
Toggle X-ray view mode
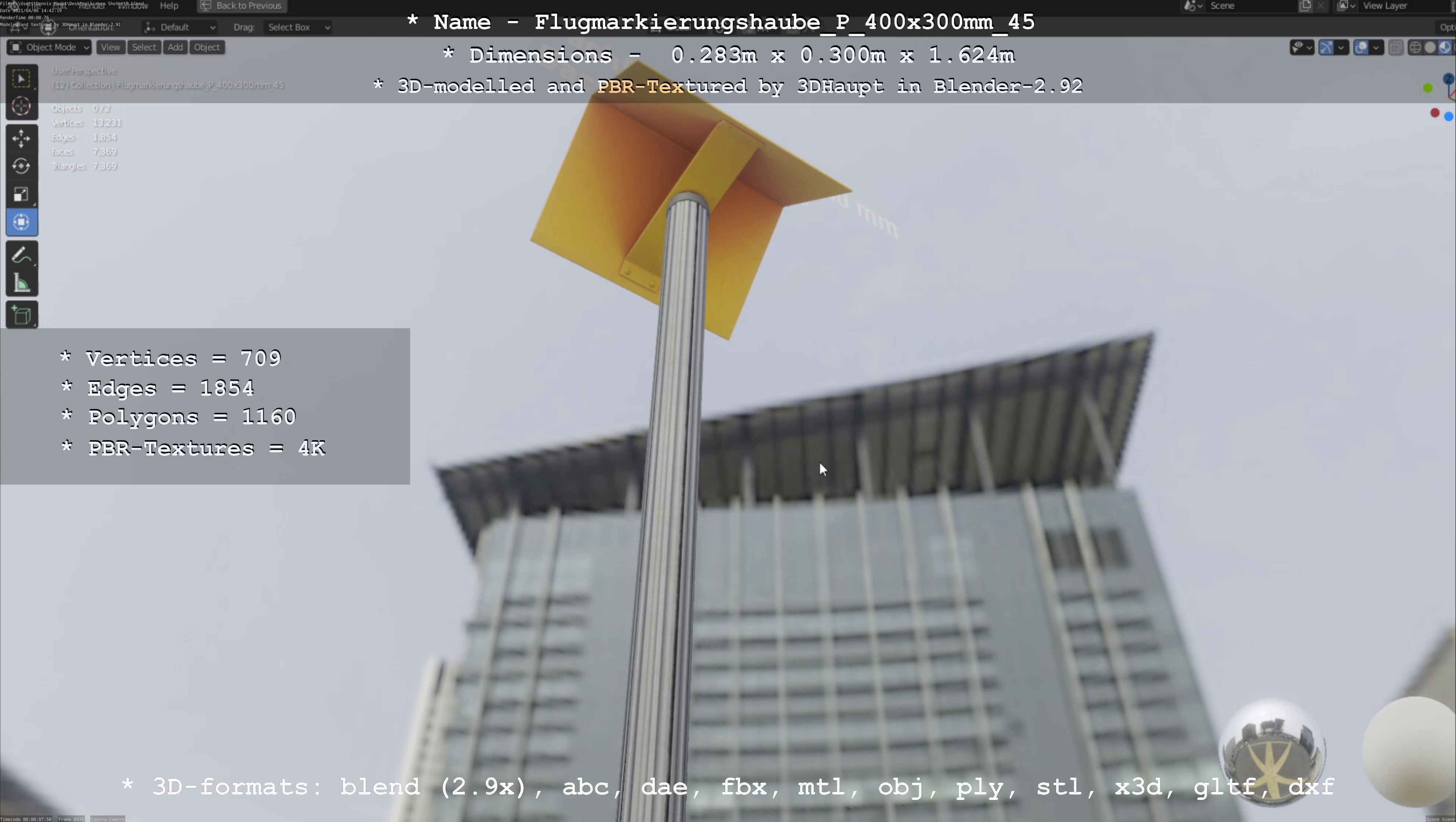[1395, 47]
